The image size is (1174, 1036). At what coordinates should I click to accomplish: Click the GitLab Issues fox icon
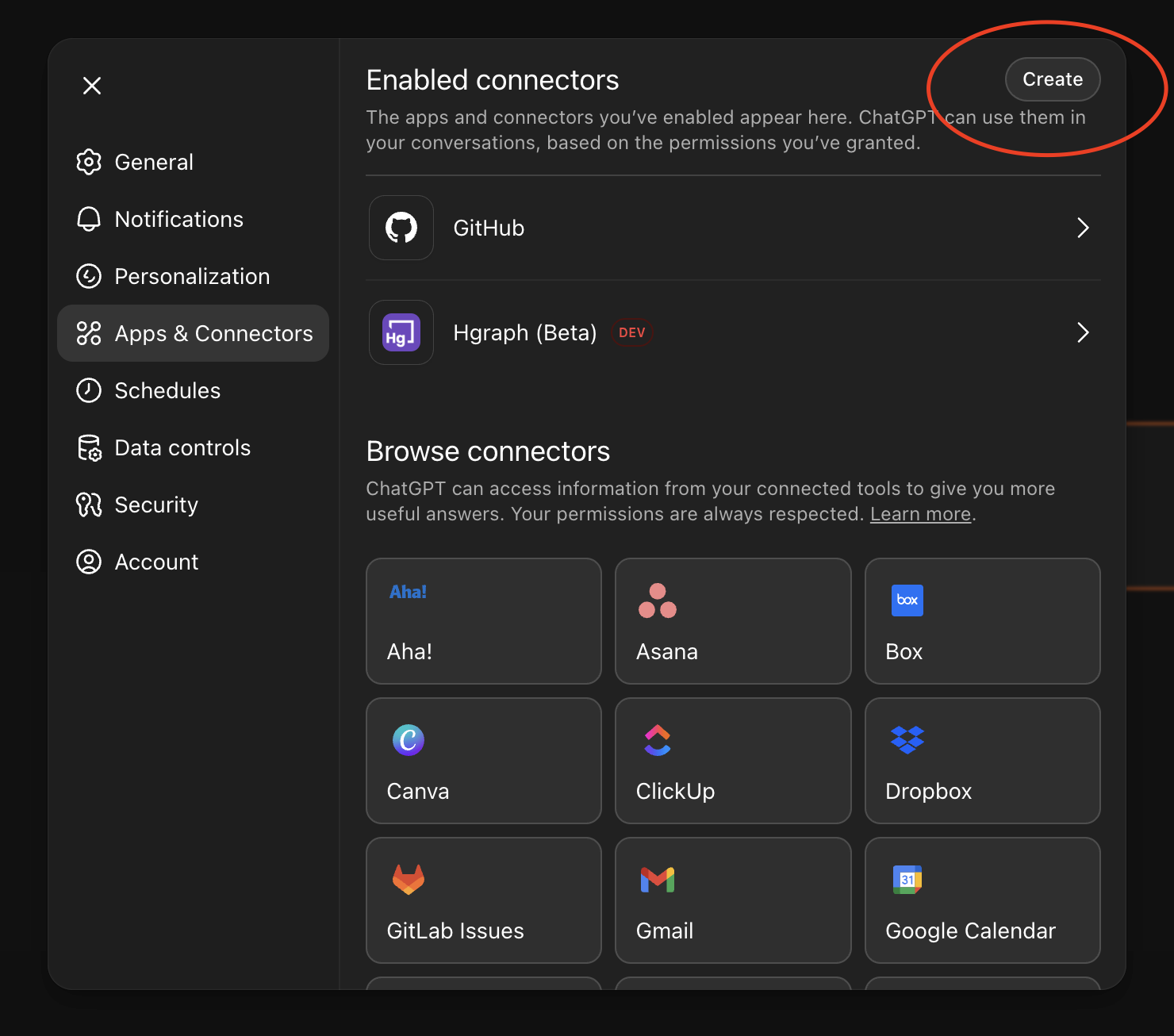408,879
